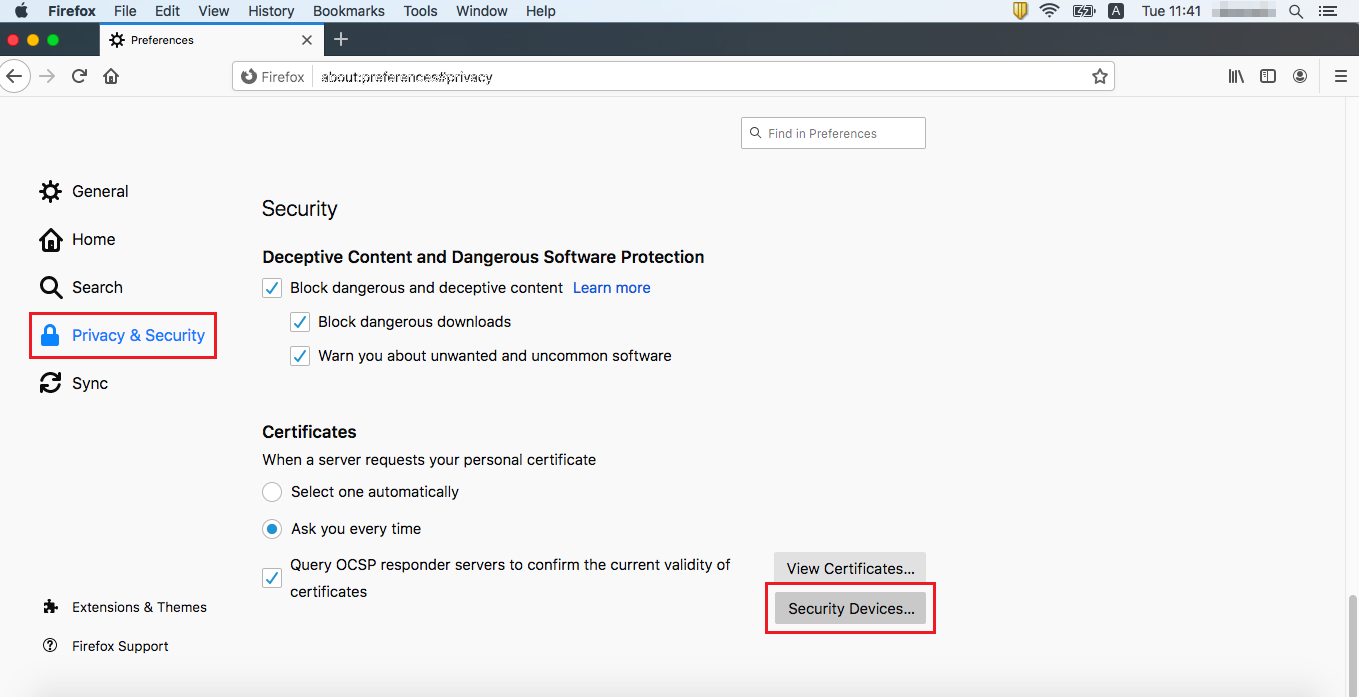Bookmark this page with star icon
The width and height of the screenshot is (1359, 697).
pyautogui.click(x=1100, y=77)
